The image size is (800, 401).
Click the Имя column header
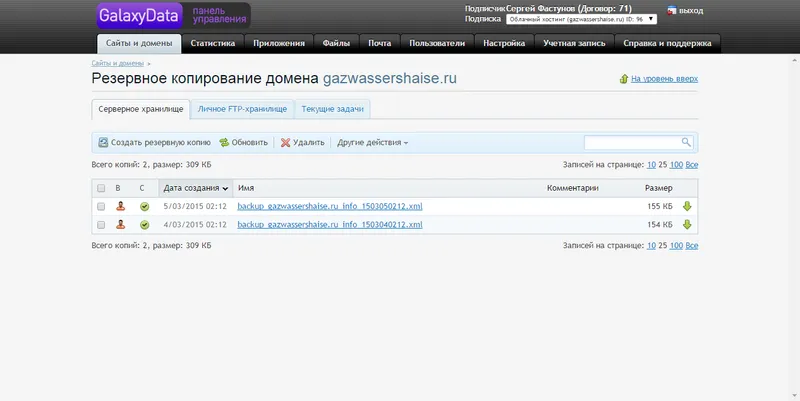246,188
